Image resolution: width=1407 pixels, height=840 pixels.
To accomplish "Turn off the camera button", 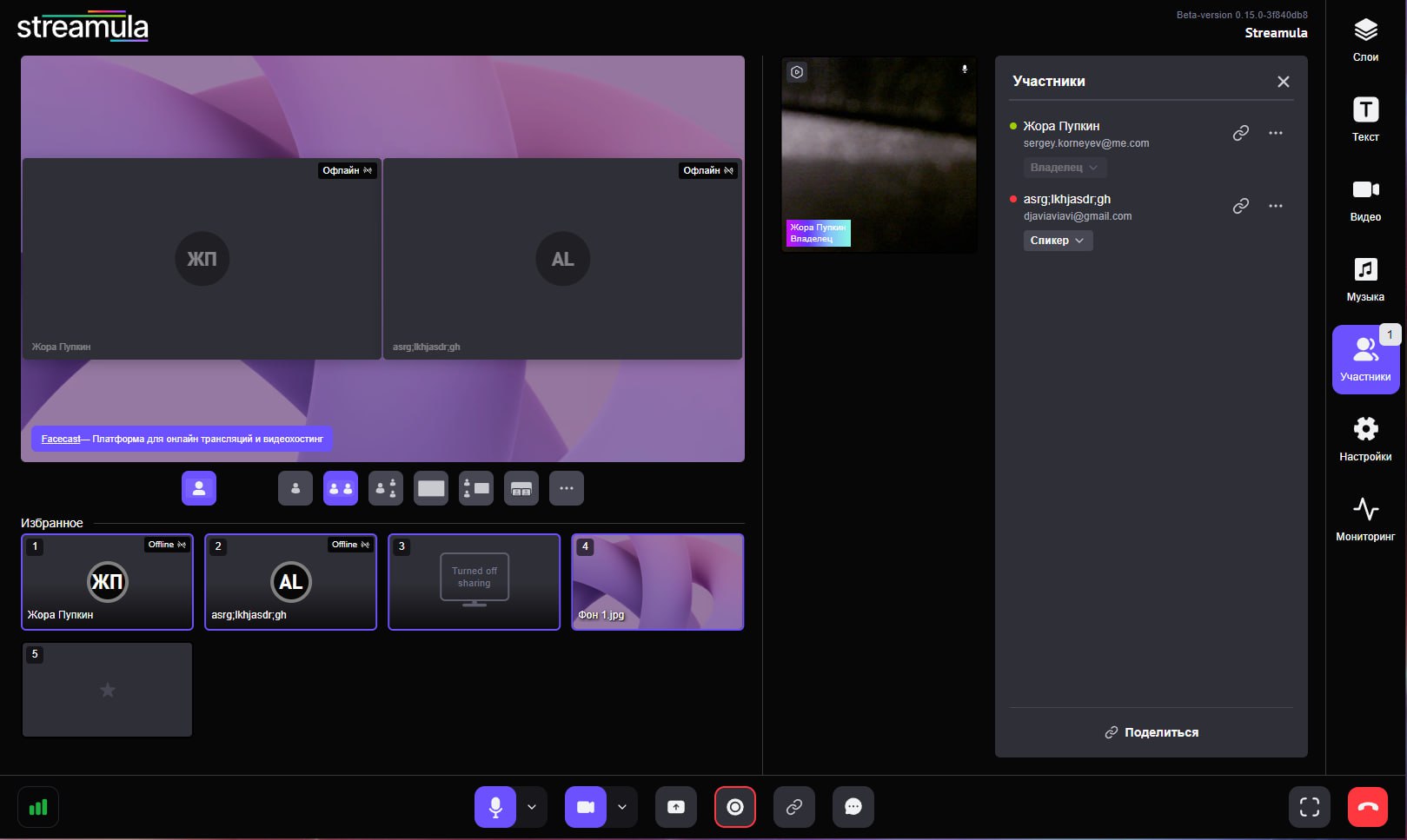I will 586,807.
